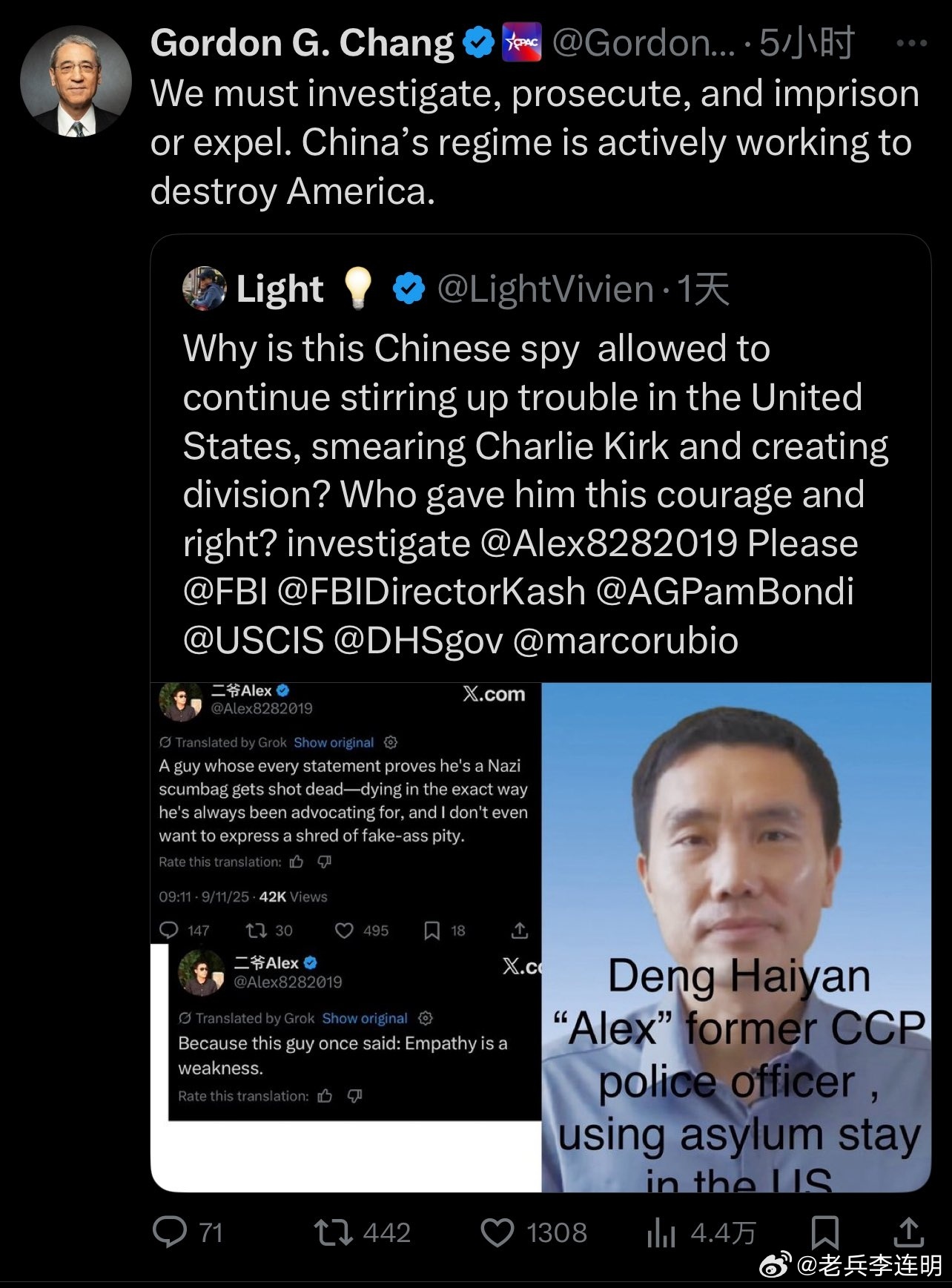The width and height of the screenshot is (952, 1288).
Task: Click Gordon Chang's blue verified checkmark
Action: tap(478, 42)
